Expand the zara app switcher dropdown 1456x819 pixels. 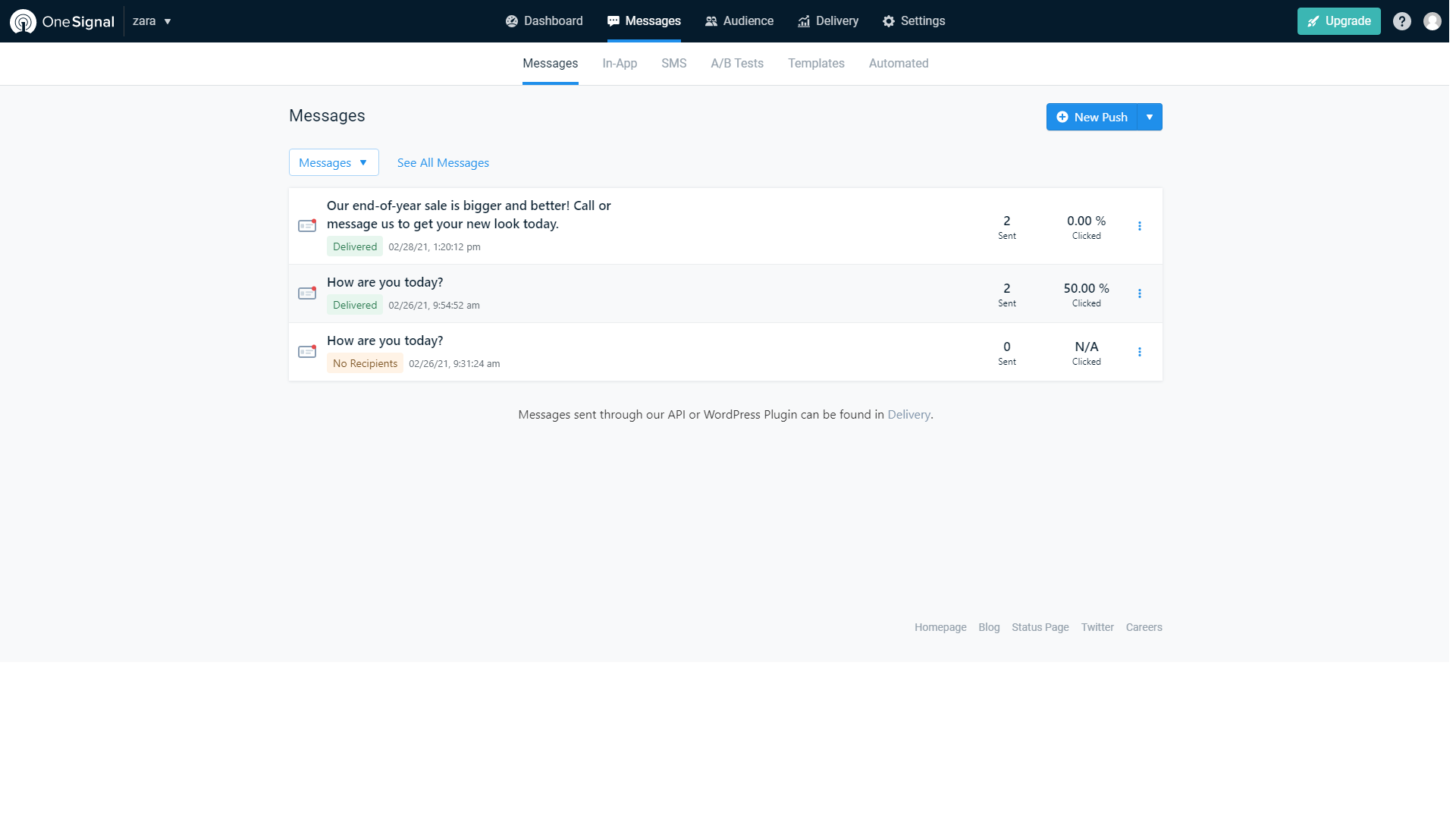click(x=152, y=21)
